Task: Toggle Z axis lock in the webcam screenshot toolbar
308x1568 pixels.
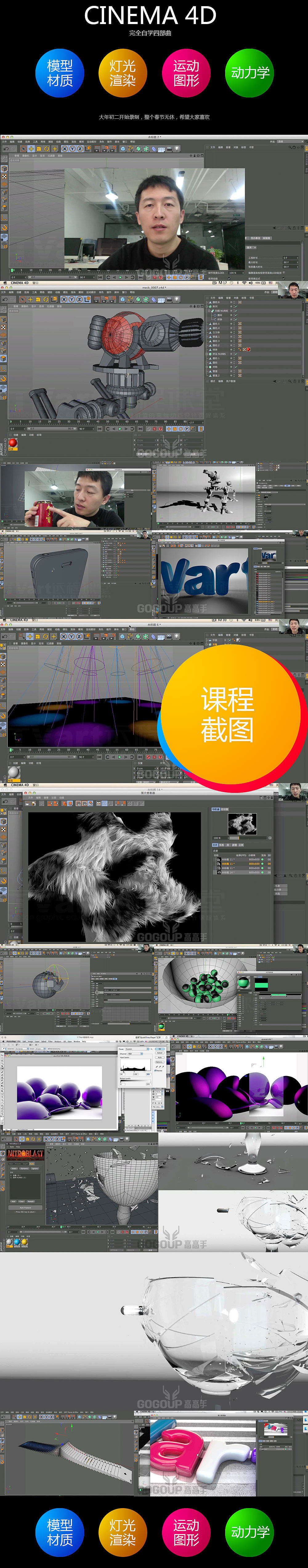Action: point(79,148)
